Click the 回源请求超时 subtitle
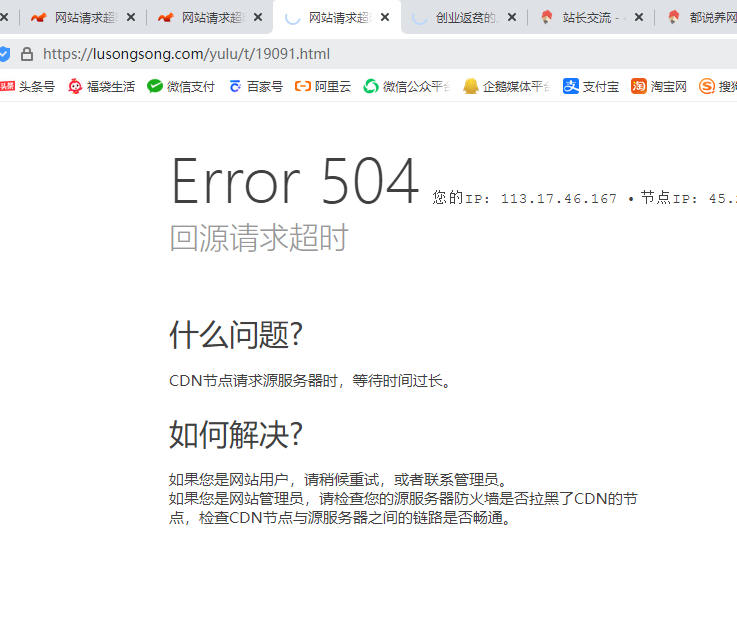Viewport: 737px width, 619px height. (x=259, y=237)
